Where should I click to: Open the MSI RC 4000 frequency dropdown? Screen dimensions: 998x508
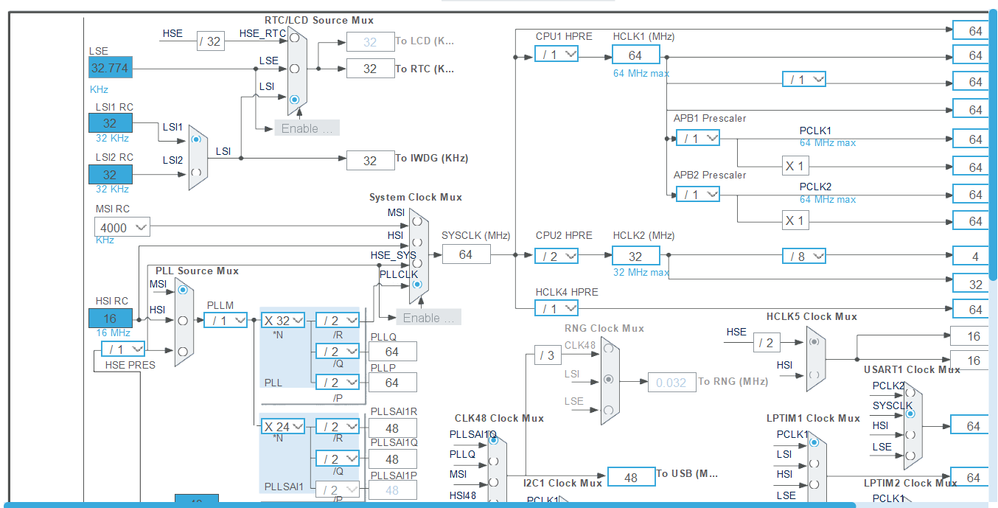(122, 227)
